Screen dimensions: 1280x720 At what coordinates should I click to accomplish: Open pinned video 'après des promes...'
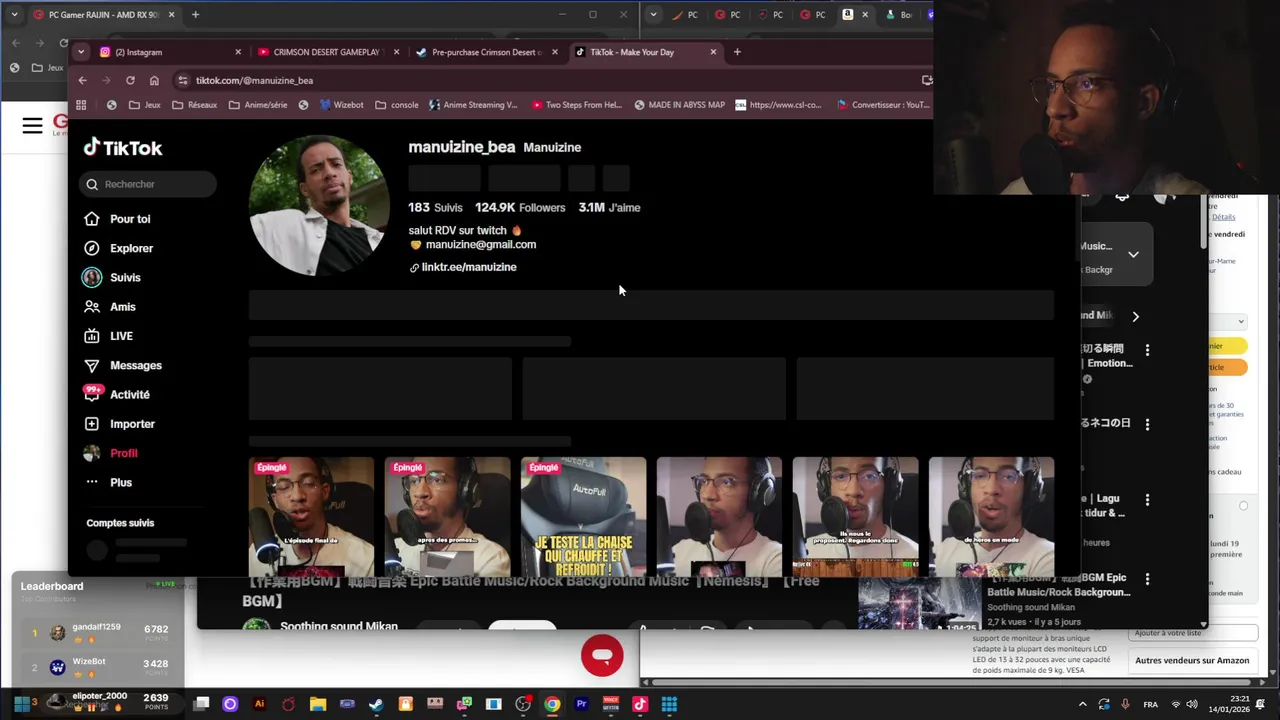[x=447, y=517]
